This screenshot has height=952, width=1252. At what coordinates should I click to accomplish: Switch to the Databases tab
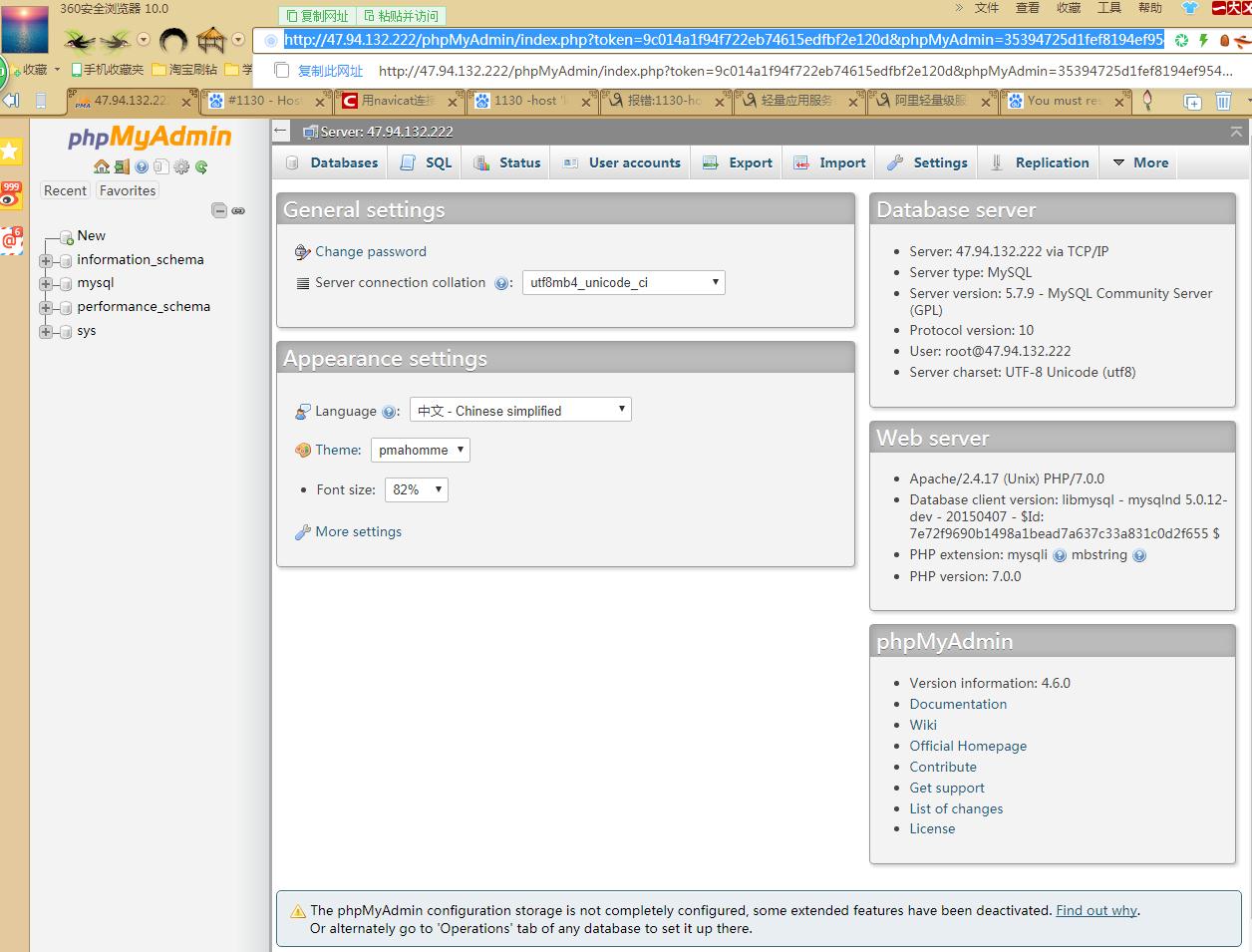pos(333,162)
